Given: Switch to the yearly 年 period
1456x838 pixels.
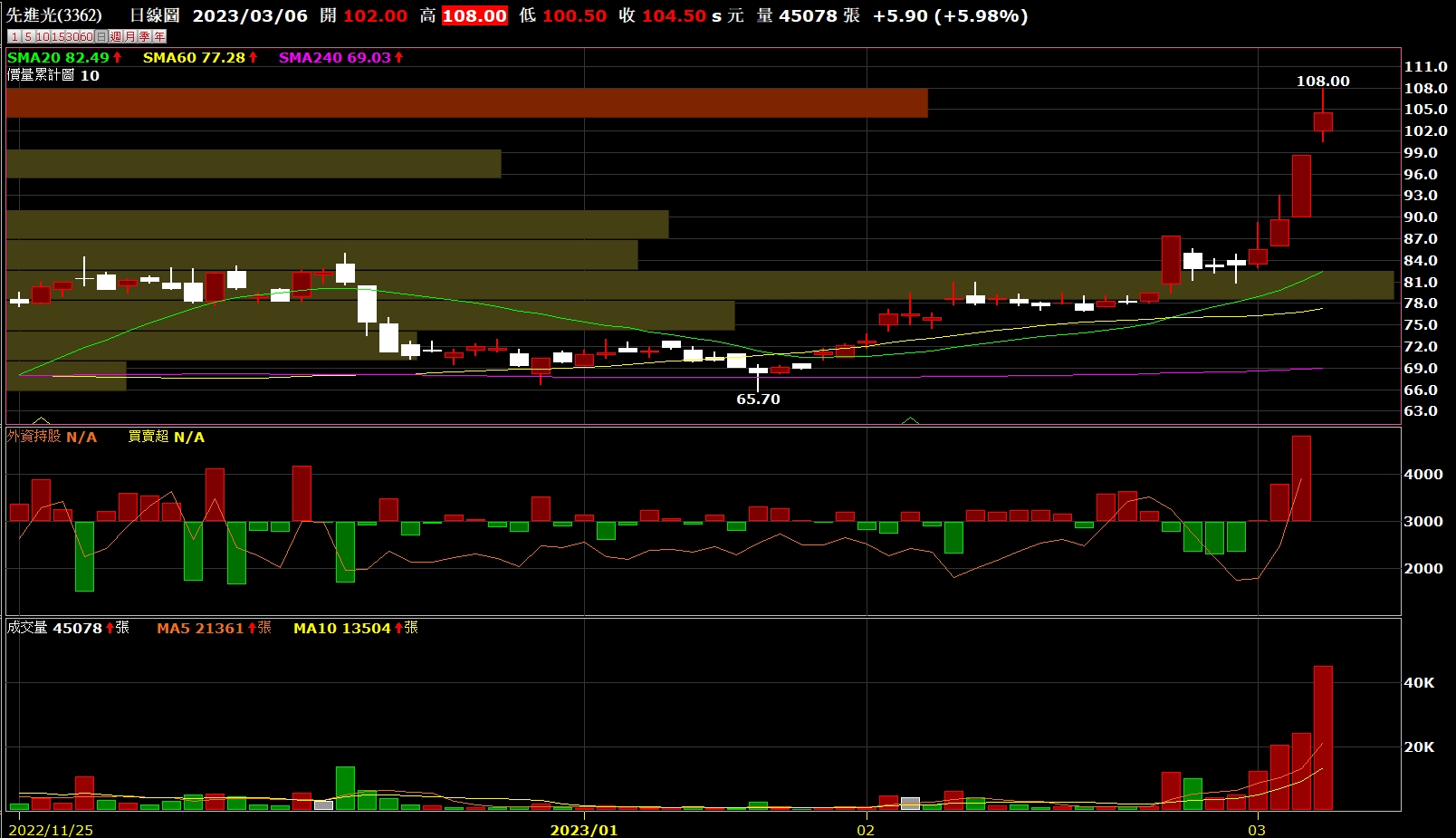Looking at the screenshot, I should 159,36.
